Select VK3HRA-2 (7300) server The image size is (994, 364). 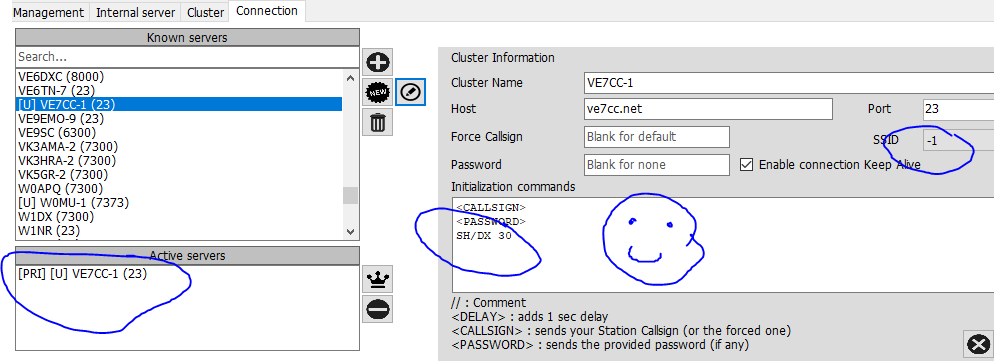pos(179,160)
